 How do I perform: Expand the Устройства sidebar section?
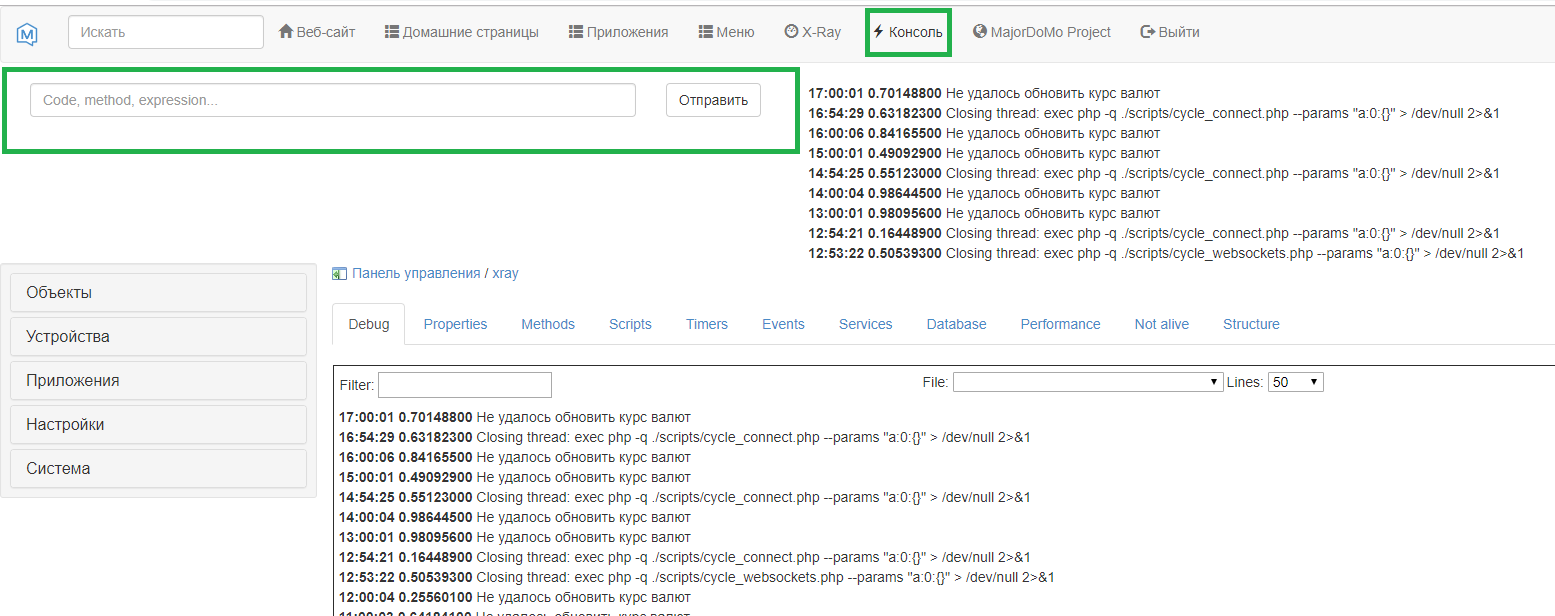[158, 337]
